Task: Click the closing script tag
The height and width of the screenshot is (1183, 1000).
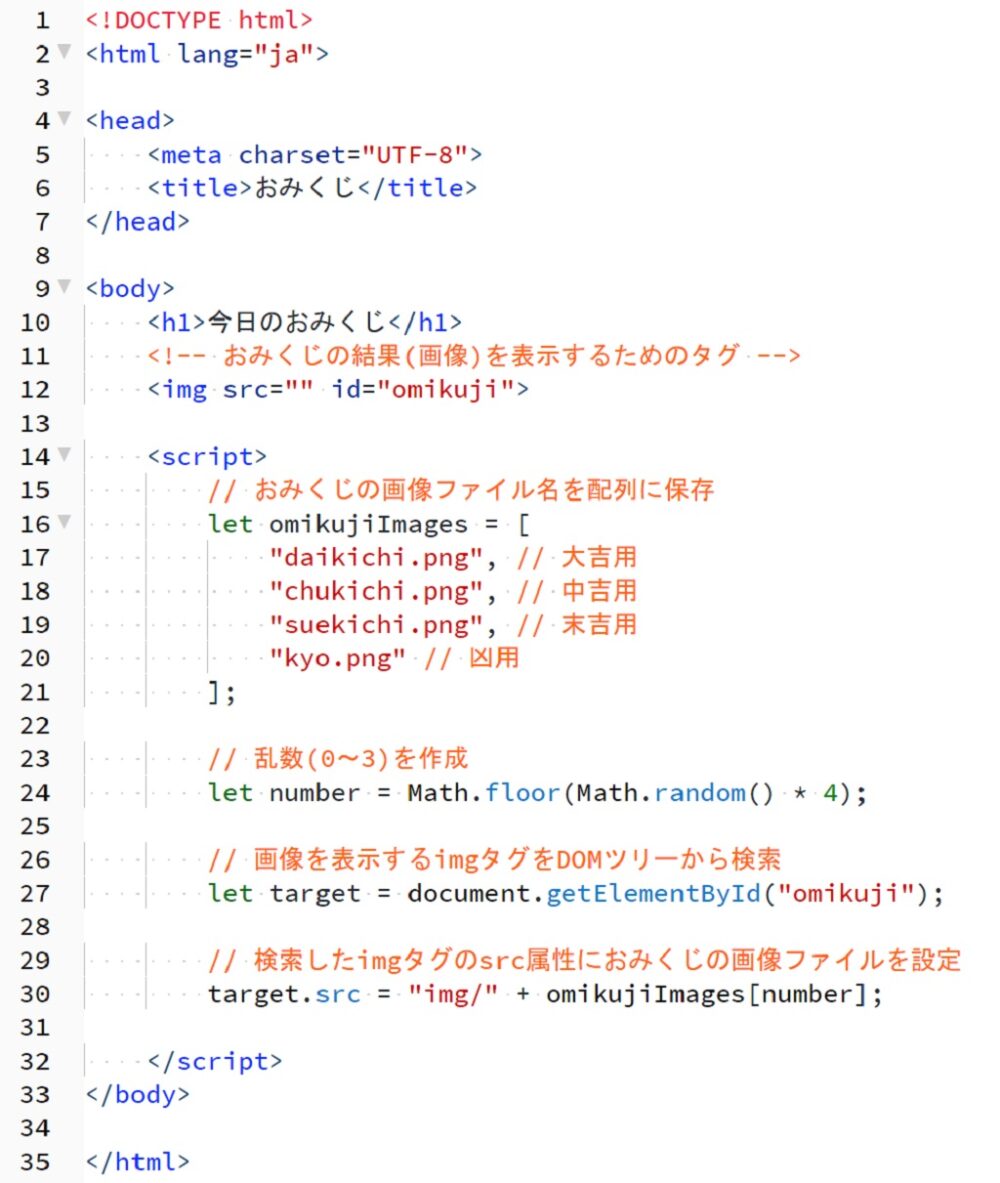Action: [x=214, y=1061]
